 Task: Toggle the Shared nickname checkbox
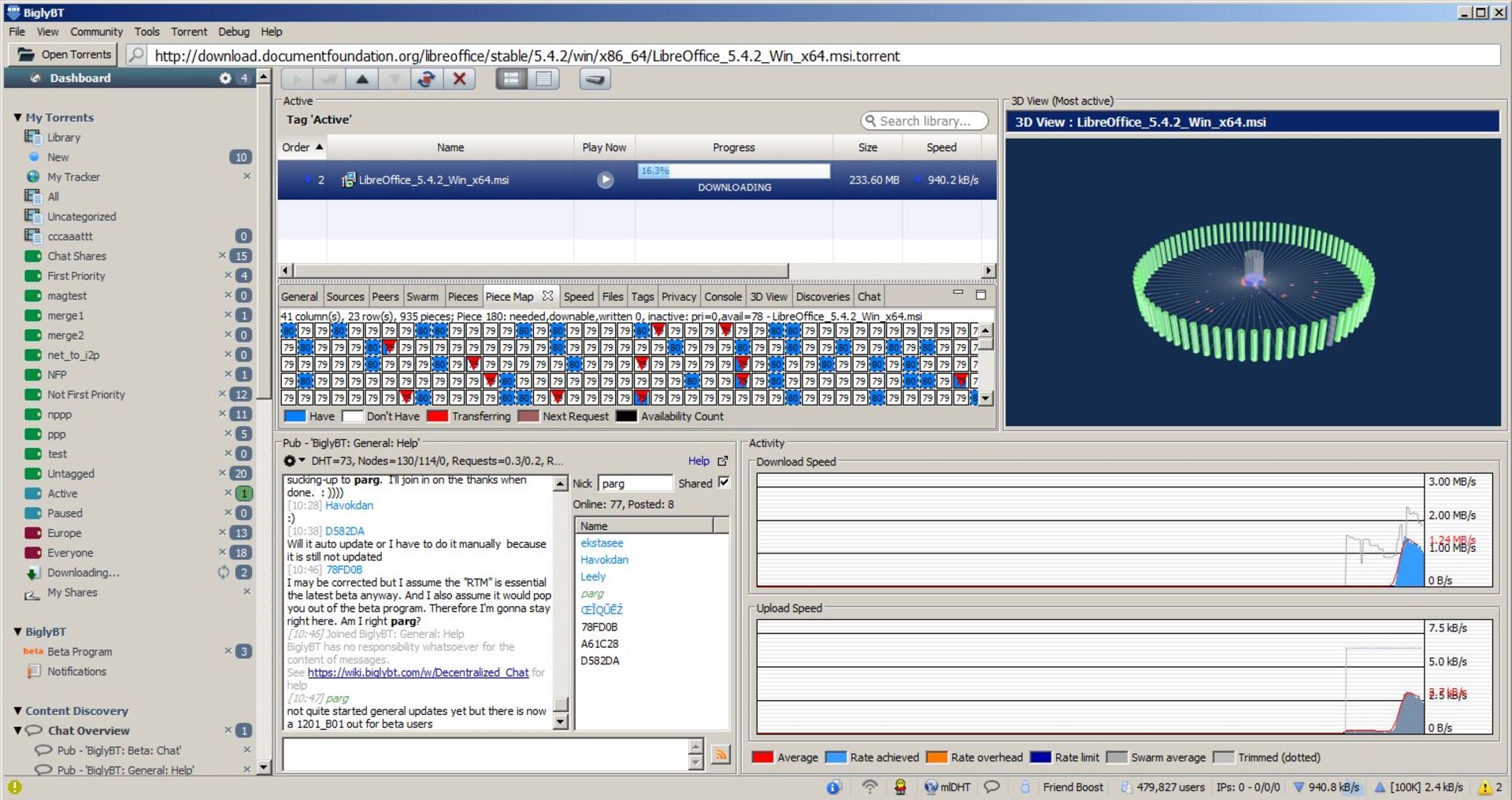[724, 483]
